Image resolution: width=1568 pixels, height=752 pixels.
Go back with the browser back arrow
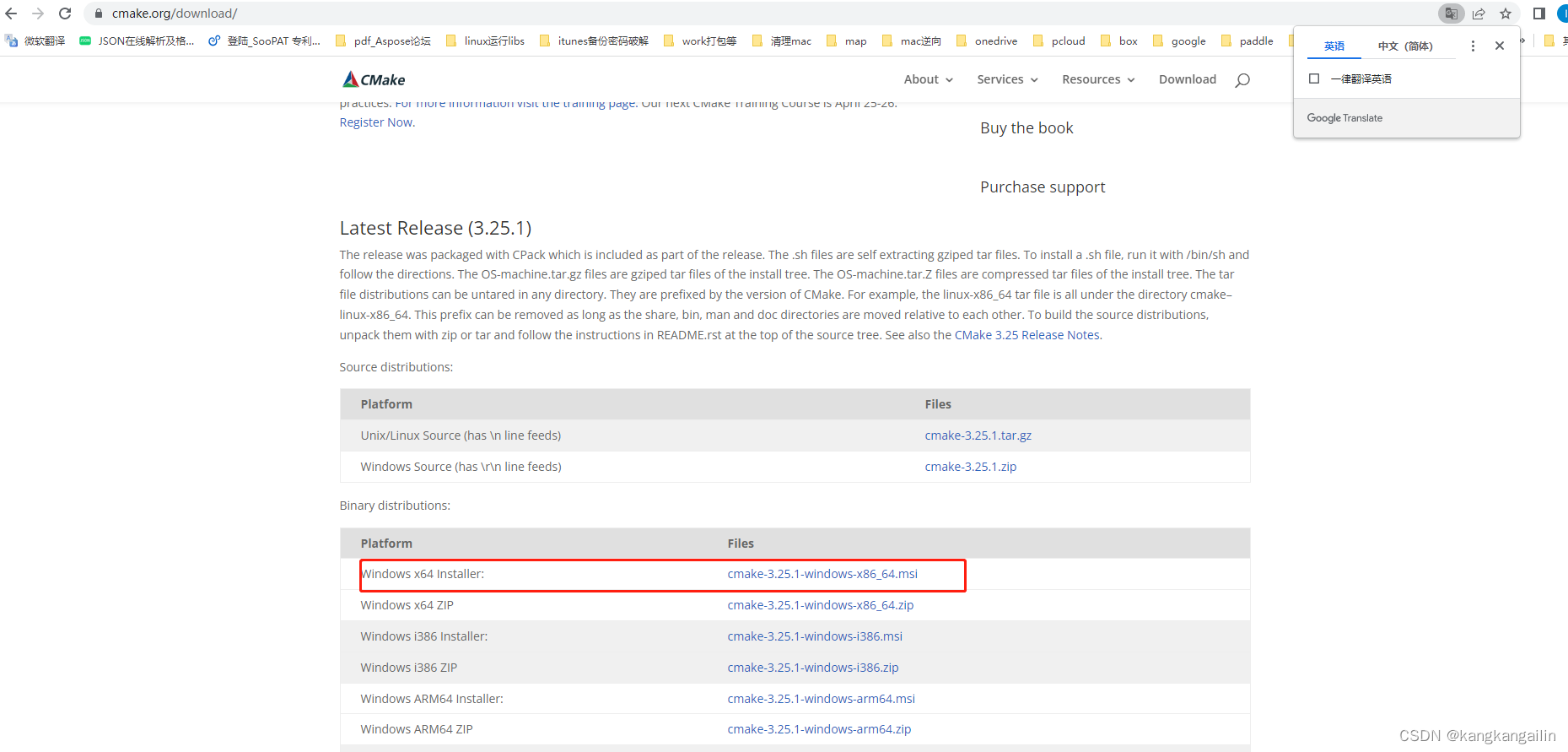11,14
